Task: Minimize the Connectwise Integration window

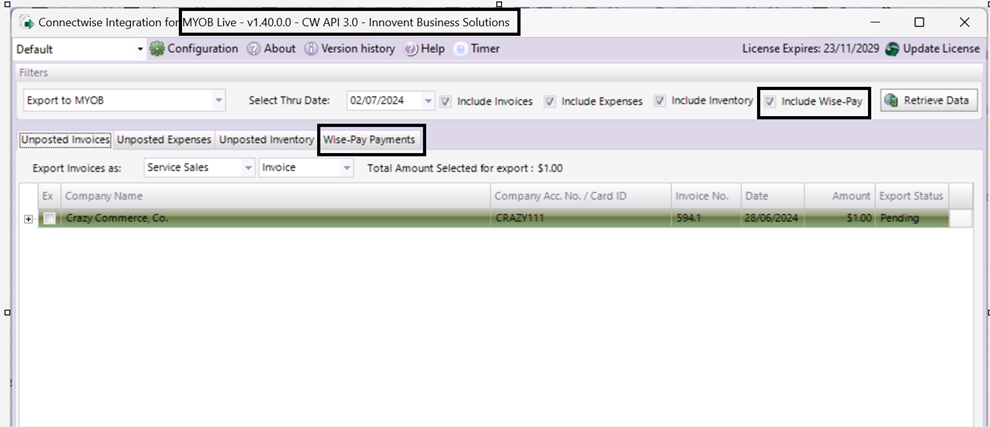Action: tap(876, 22)
